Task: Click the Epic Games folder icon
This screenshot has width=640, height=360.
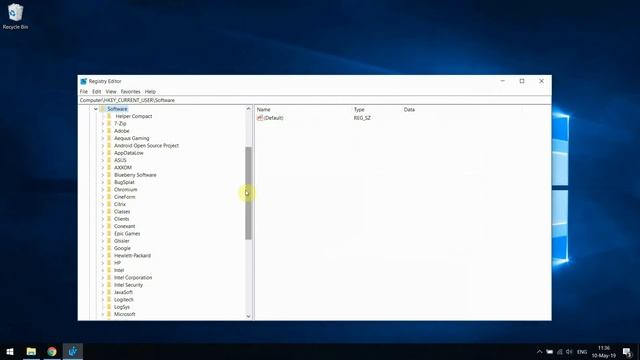Action: 109,233
